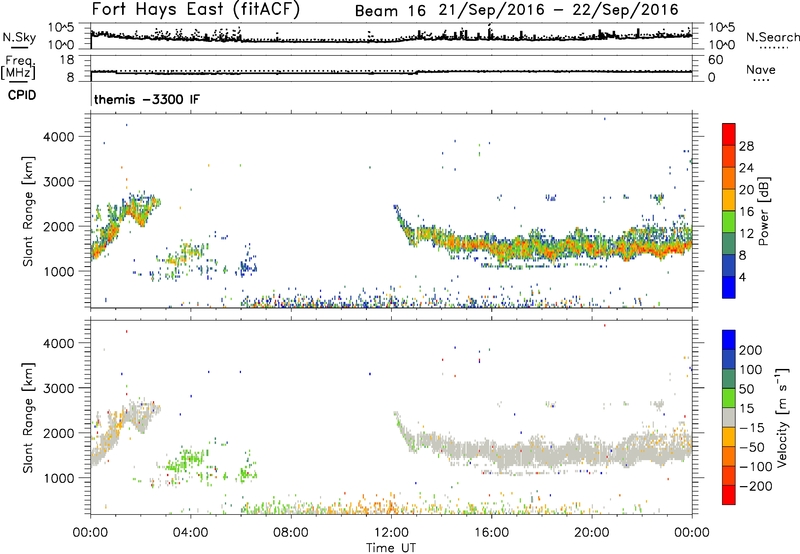Click the dotted line sample under Nave
This screenshot has width=800, height=554.
click(x=761, y=81)
